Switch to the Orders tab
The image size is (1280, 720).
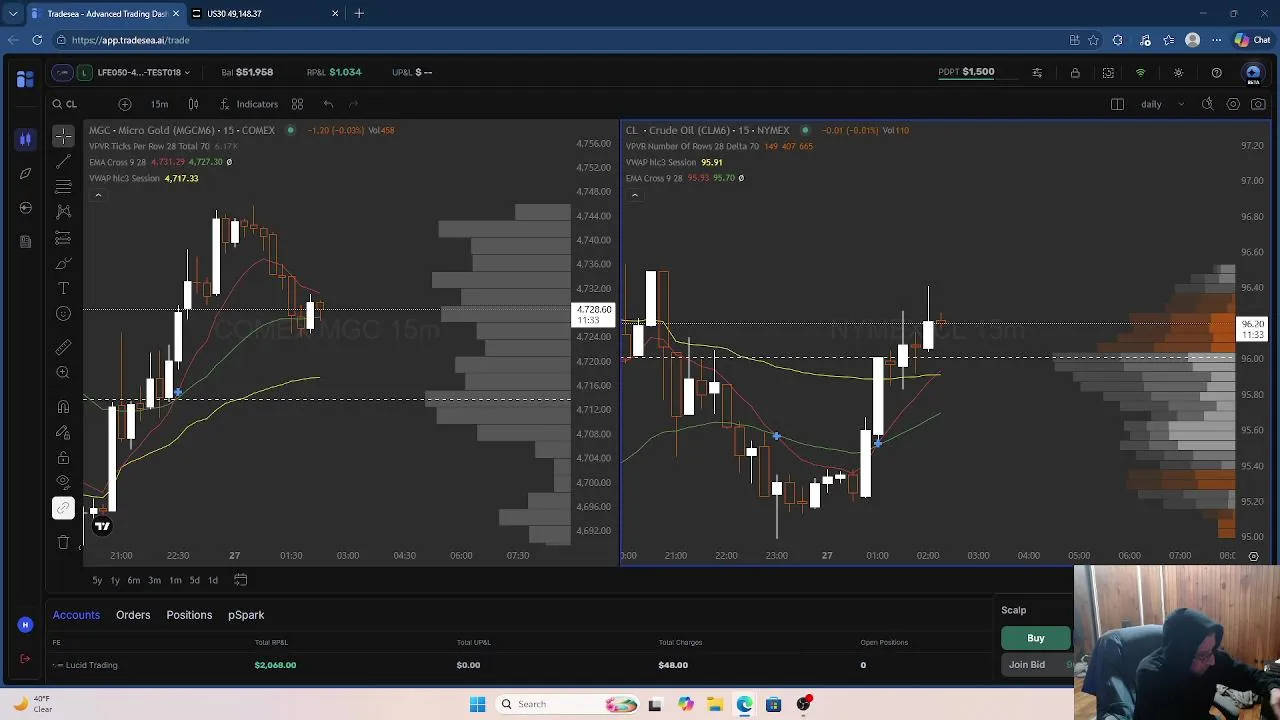(x=133, y=615)
